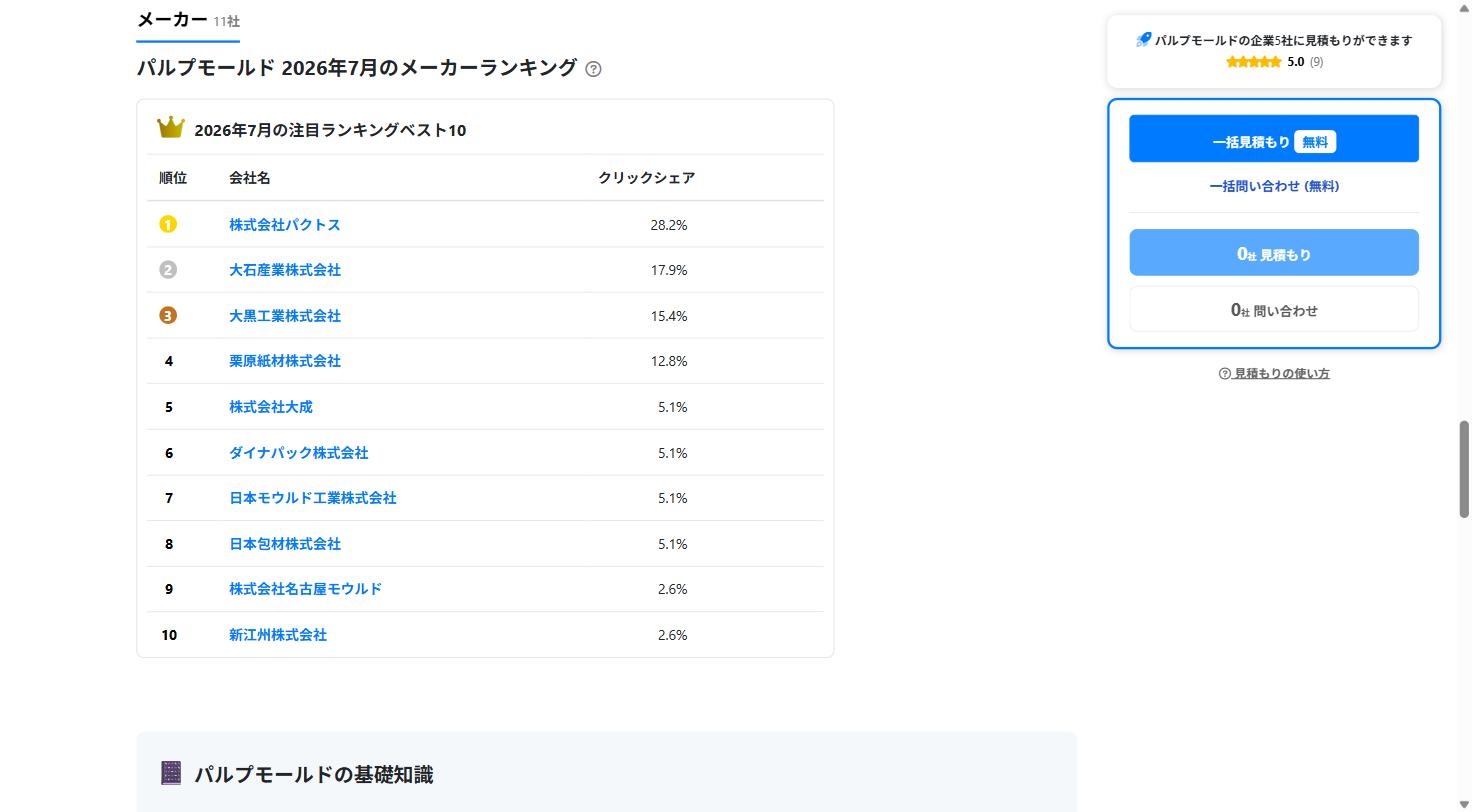Click the page scrollbar thumb

[x=1464, y=469]
